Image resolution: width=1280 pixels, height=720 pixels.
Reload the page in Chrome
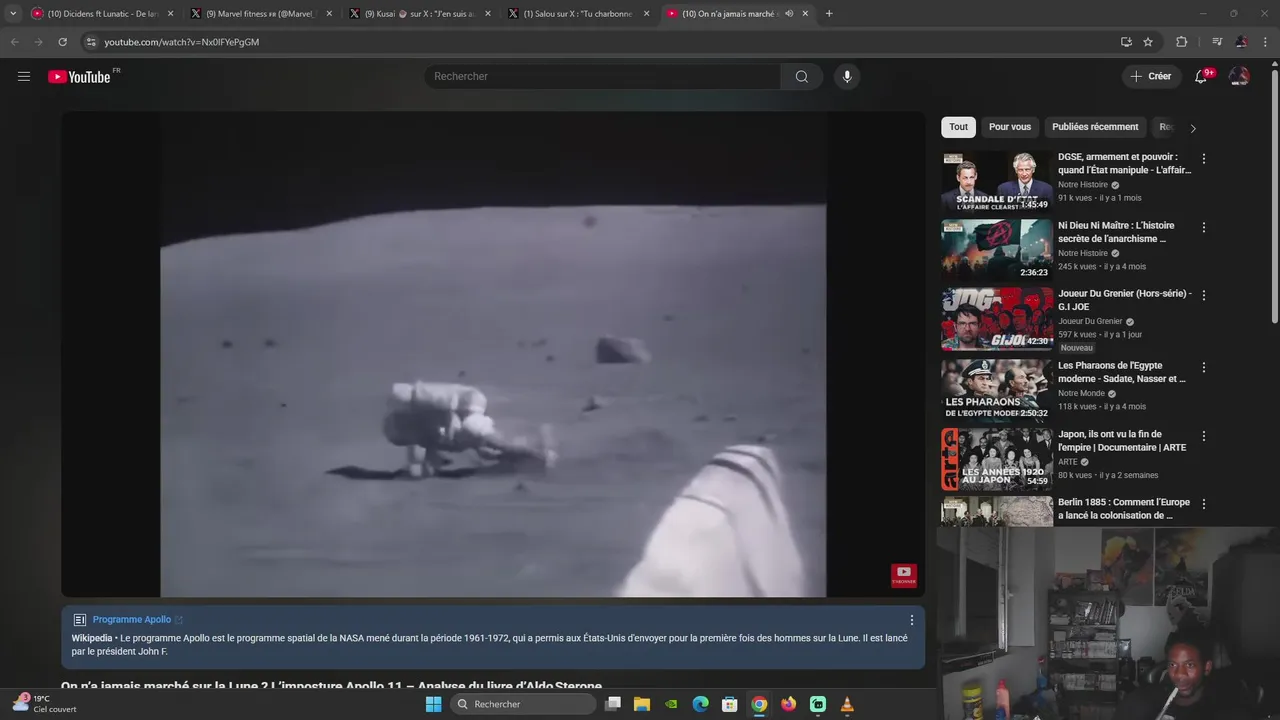pyautogui.click(x=62, y=42)
